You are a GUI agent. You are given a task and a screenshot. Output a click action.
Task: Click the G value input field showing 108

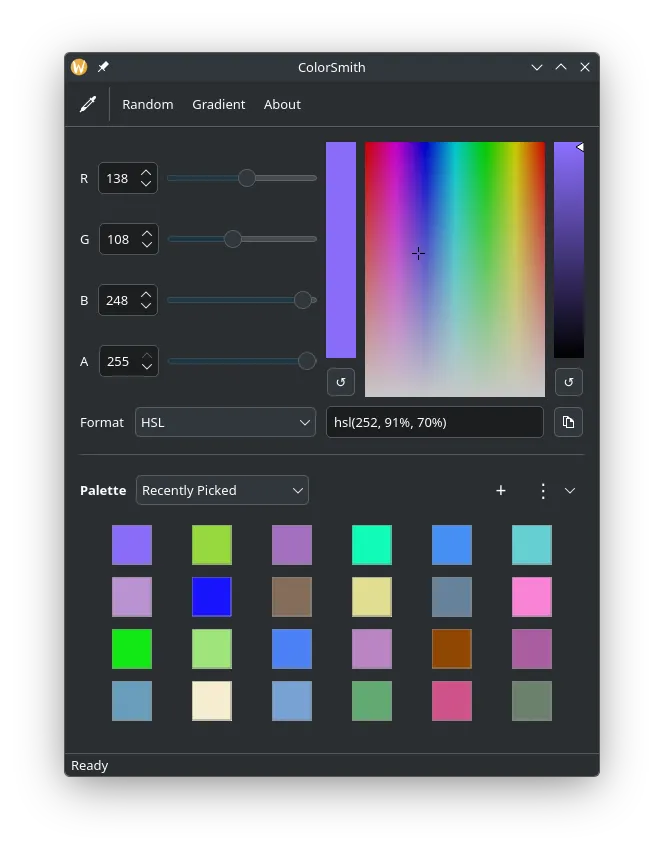129,239
